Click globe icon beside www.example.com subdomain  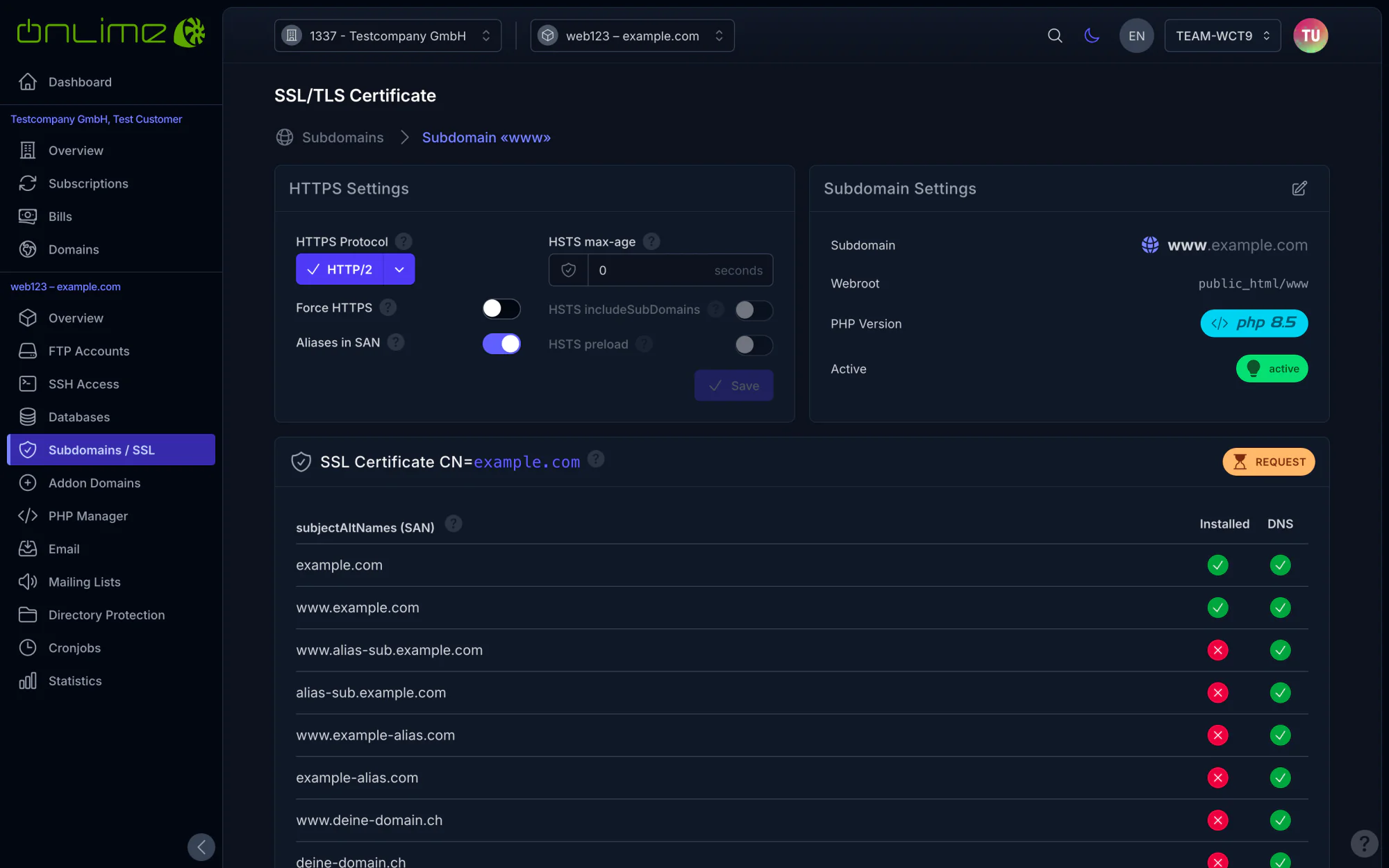pos(1150,245)
